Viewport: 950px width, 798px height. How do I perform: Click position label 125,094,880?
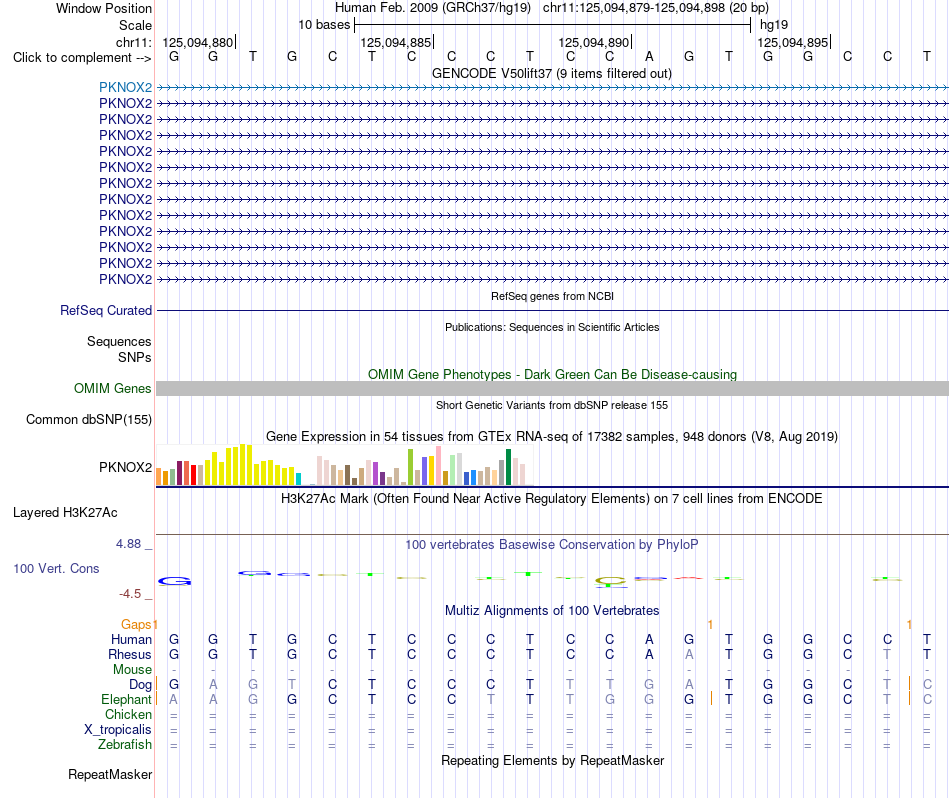[198, 42]
